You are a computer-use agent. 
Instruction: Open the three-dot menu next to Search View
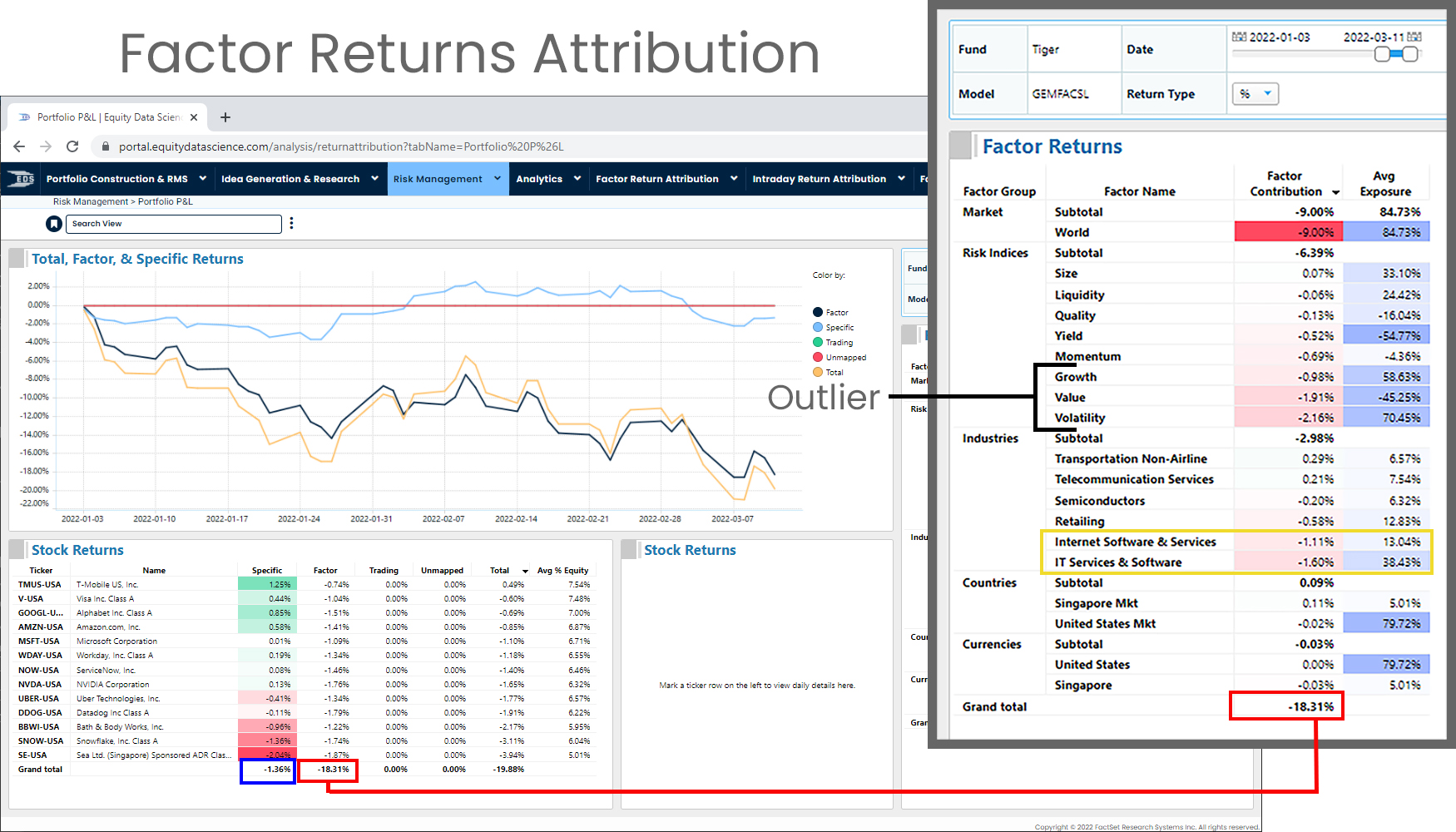[x=291, y=224]
